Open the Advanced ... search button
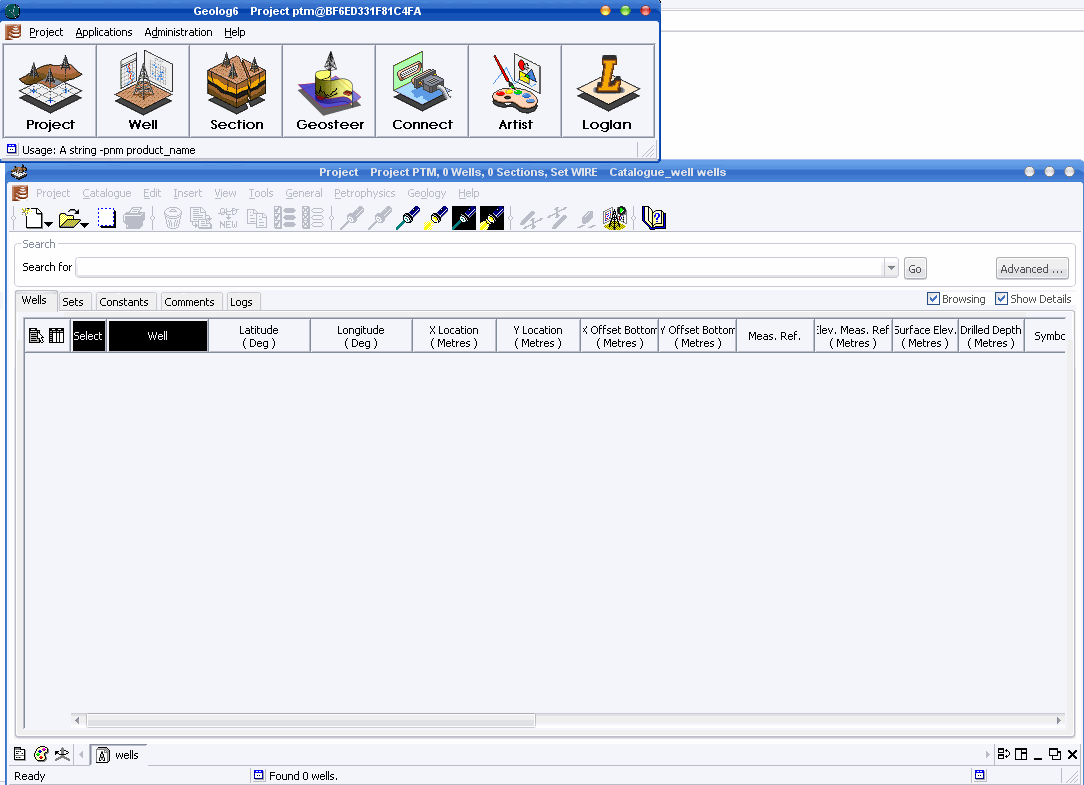Viewport: 1084px width, 785px height. coord(1031,268)
